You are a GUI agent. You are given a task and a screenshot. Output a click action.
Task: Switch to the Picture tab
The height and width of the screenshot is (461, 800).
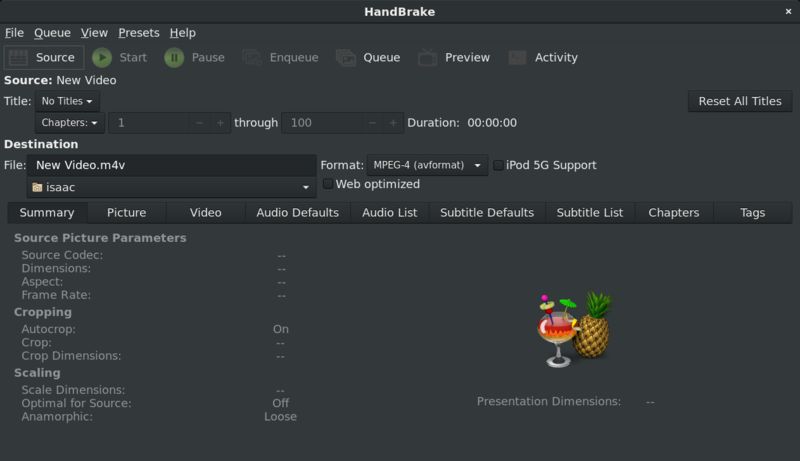pos(127,213)
